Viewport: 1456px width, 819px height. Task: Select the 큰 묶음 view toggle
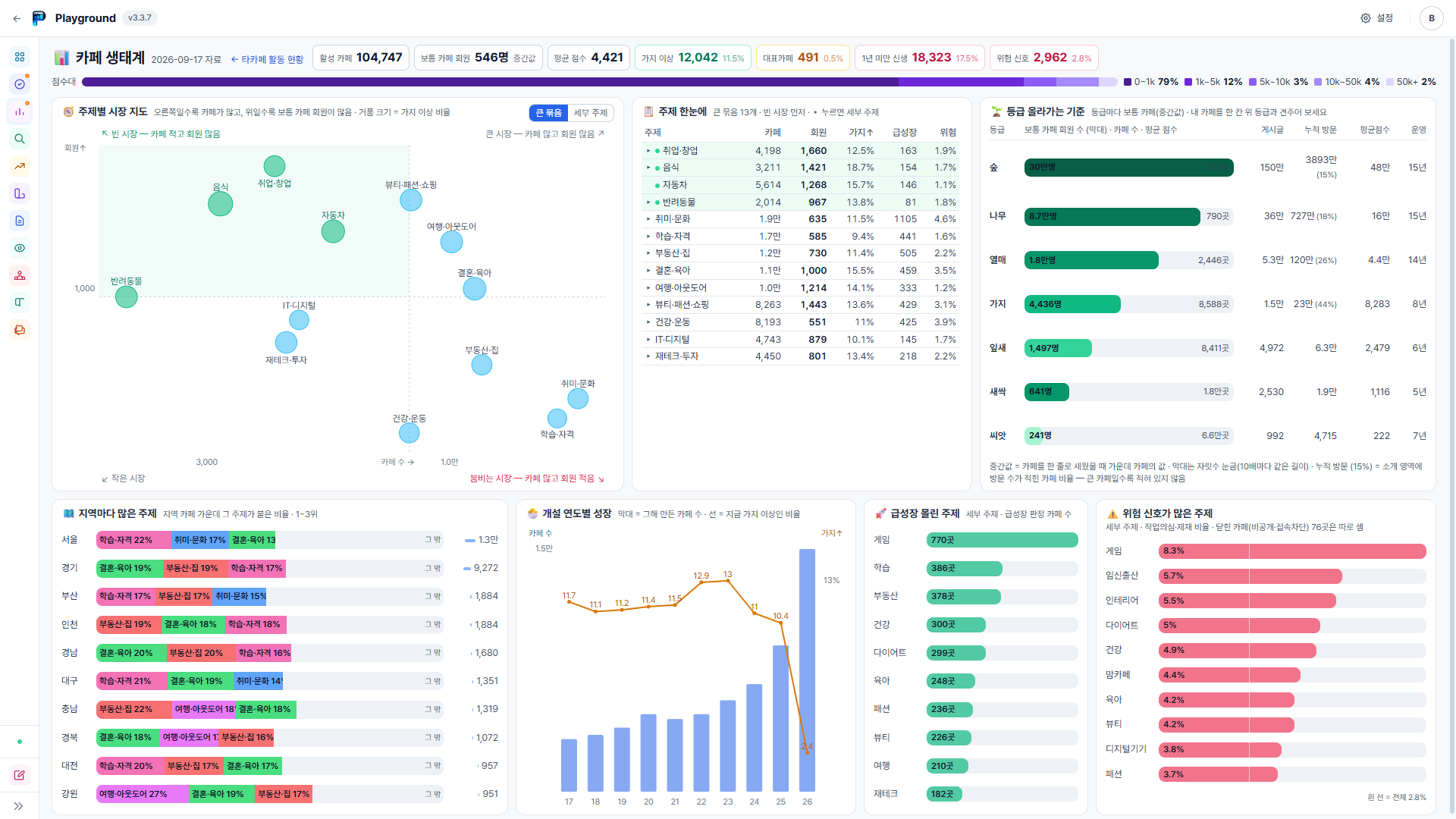click(x=549, y=113)
